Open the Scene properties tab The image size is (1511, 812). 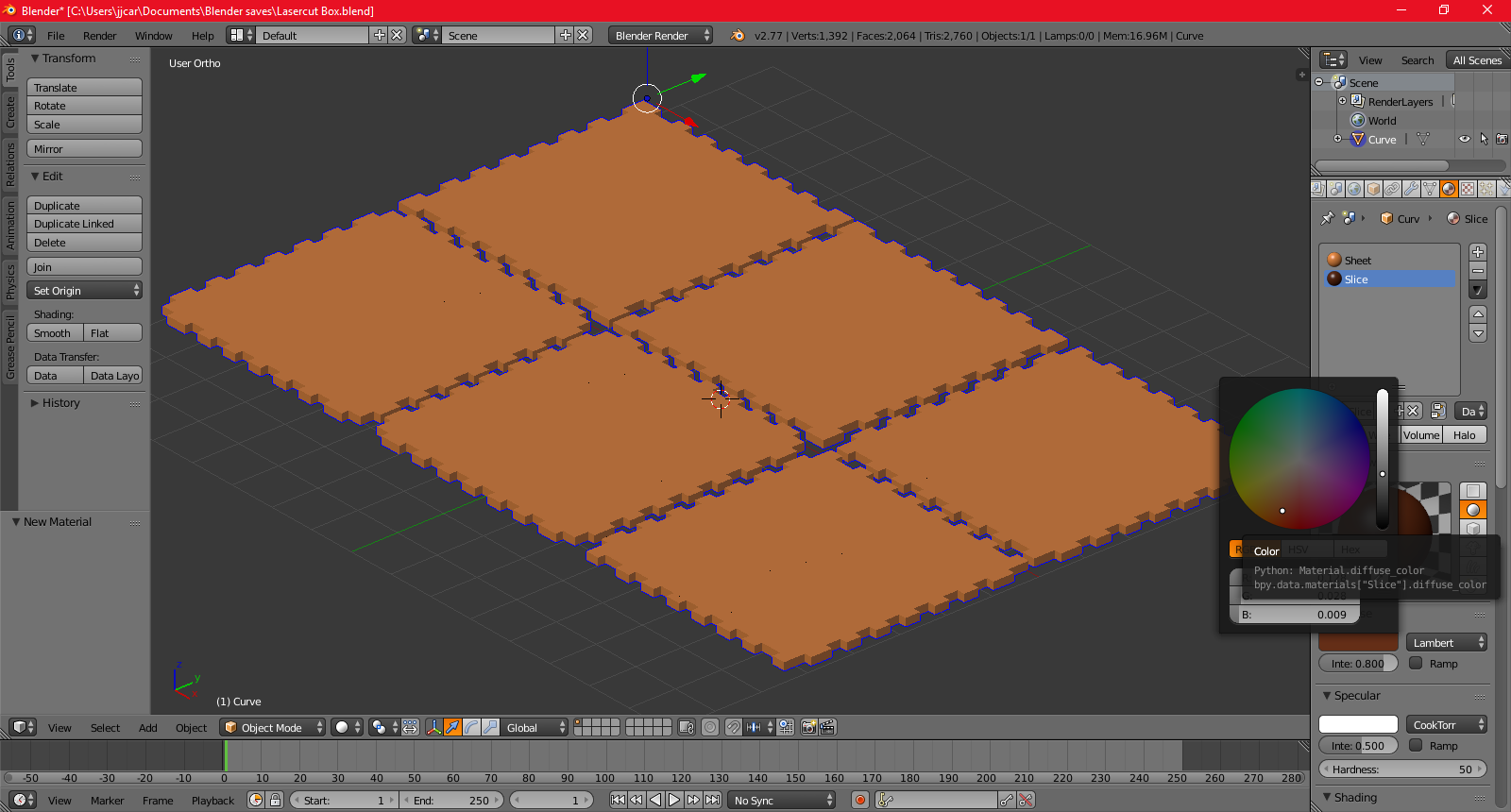[x=1336, y=189]
